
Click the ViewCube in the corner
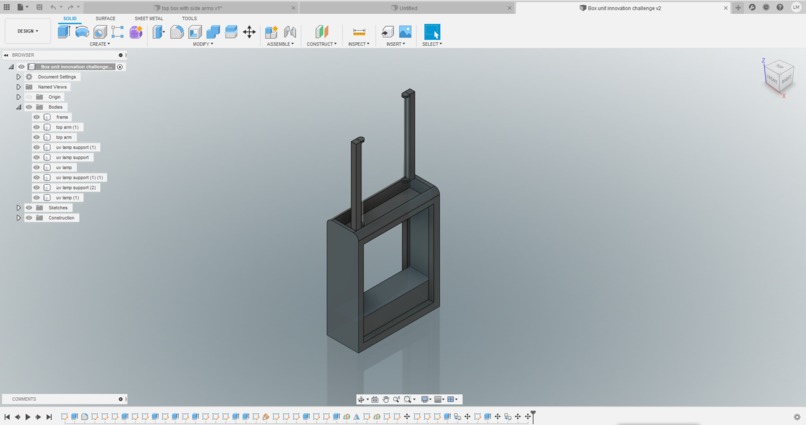[779, 77]
